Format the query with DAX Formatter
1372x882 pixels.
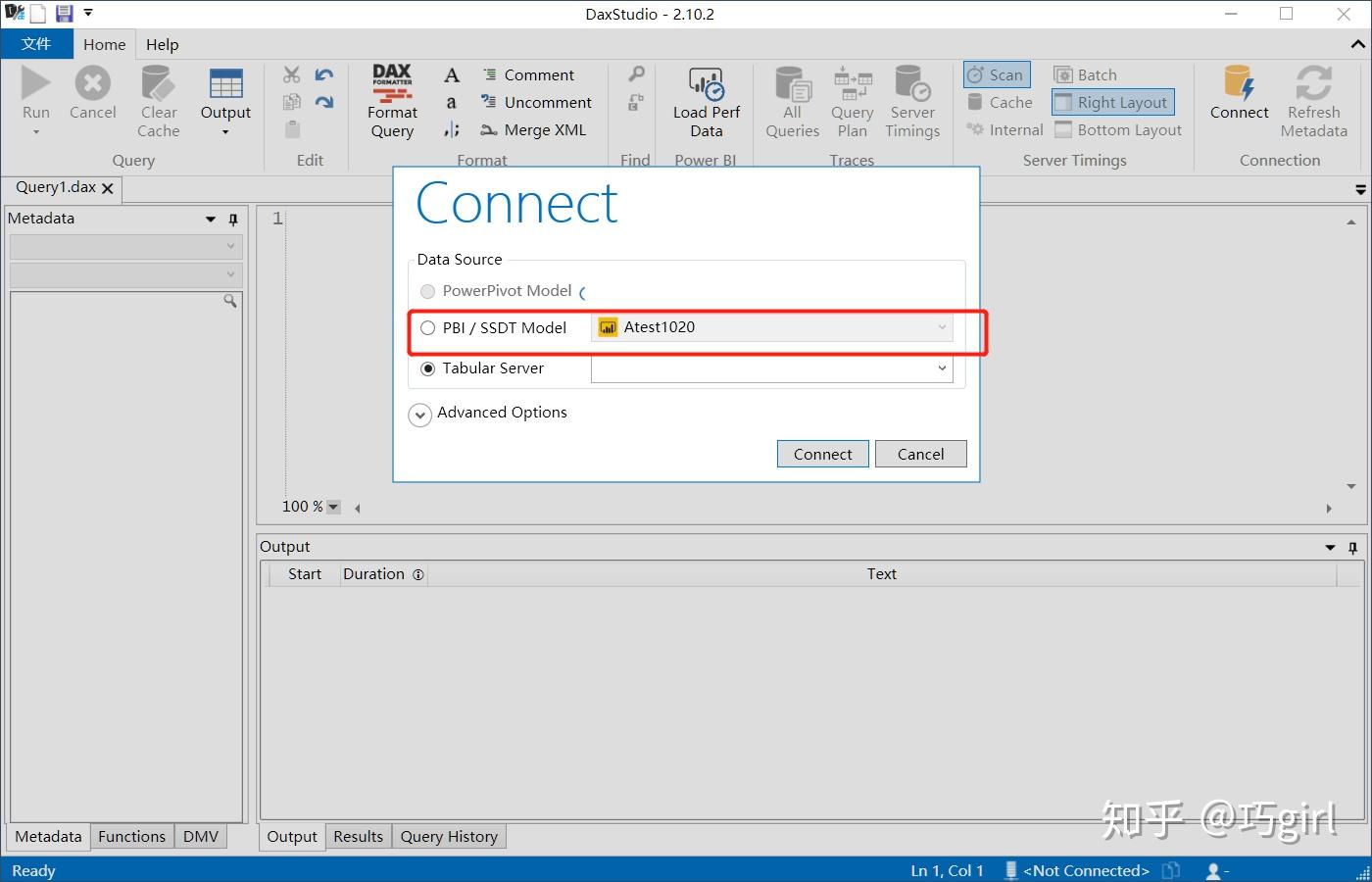pos(391,98)
